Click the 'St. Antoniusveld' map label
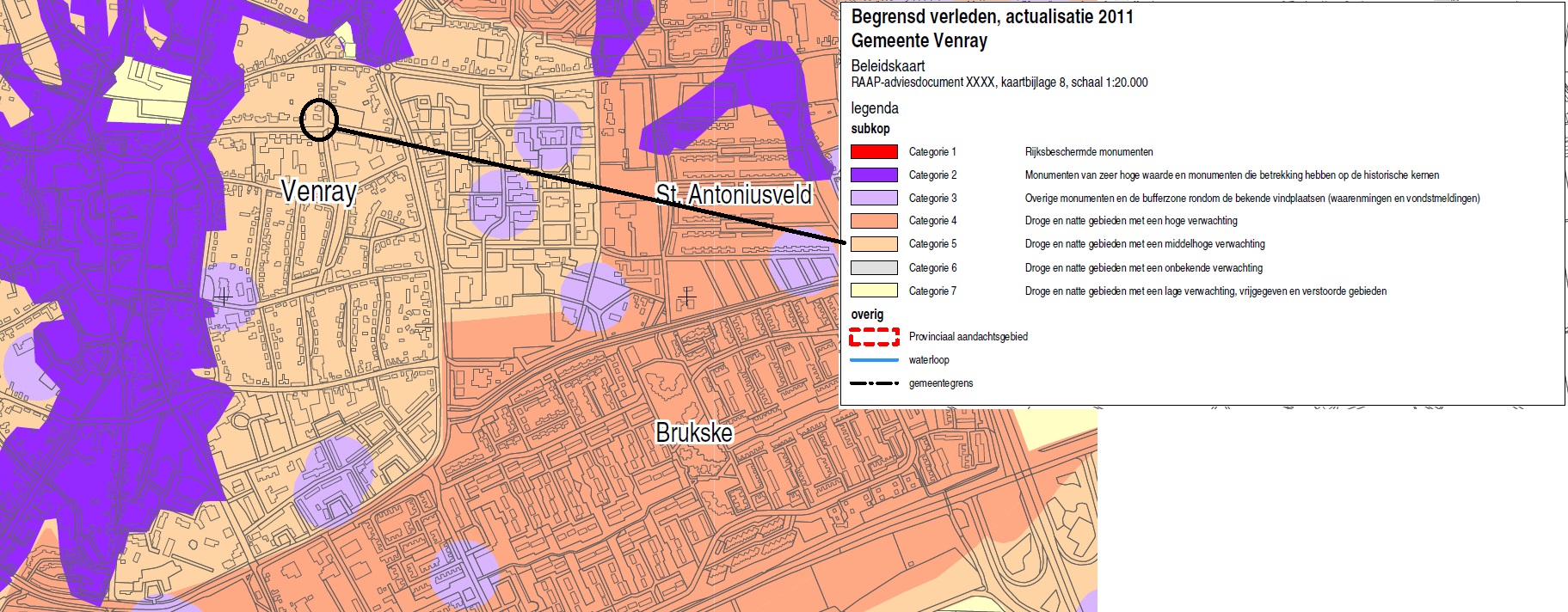The image size is (1568, 612). pos(734,195)
